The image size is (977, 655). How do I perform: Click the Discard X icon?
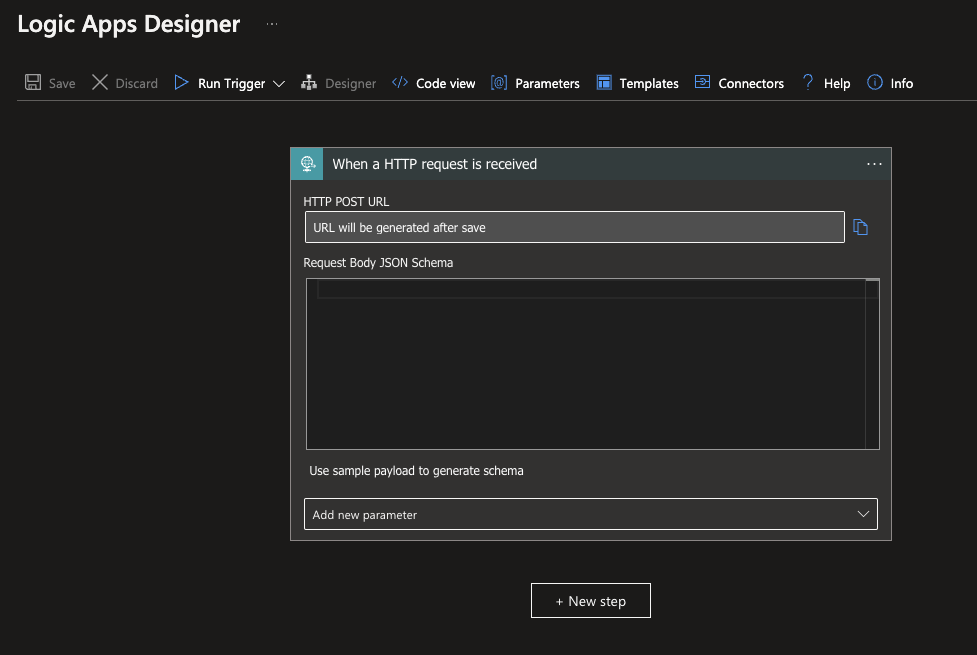[x=100, y=82]
